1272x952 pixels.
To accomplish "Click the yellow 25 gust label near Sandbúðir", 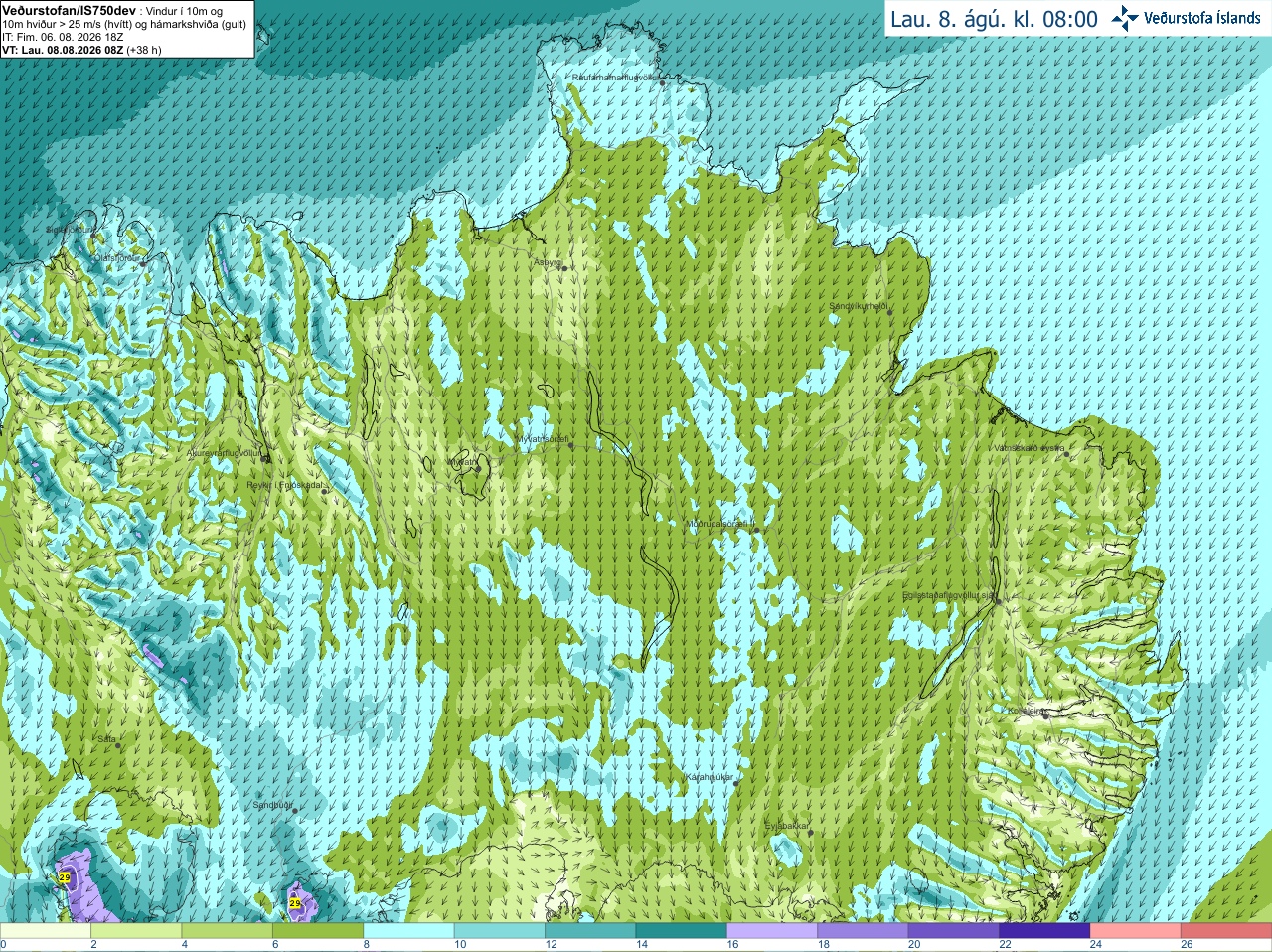I will tap(295, 903).
